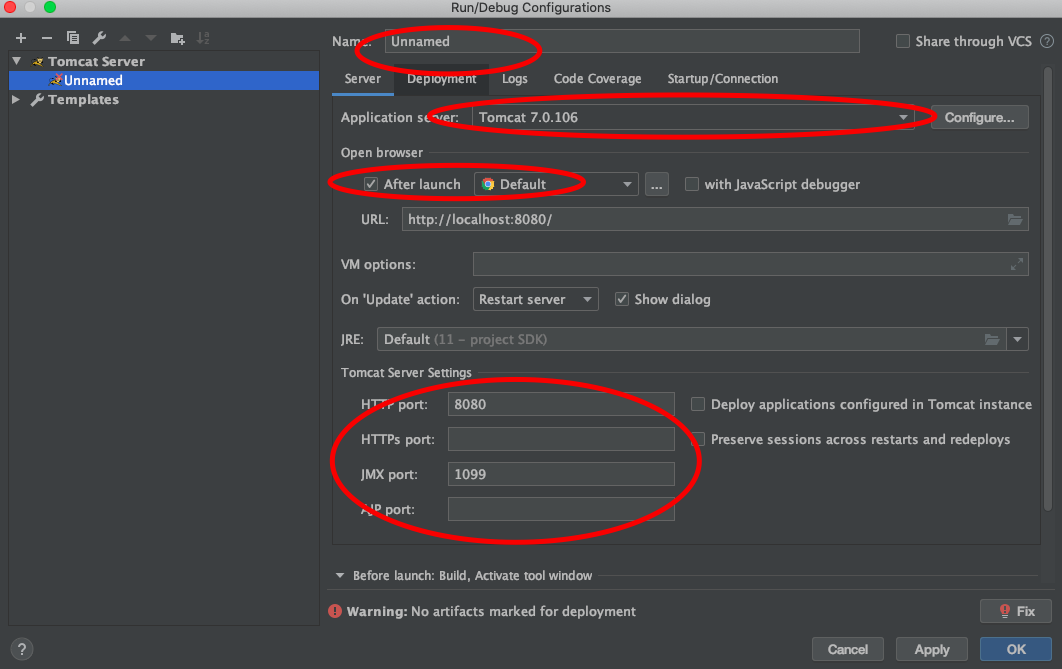The width and height of the screenshot is (1062, 669).
Task: Toggle Share through VCS checkbox
Action: pyautogui.click(x=903, y=41)
